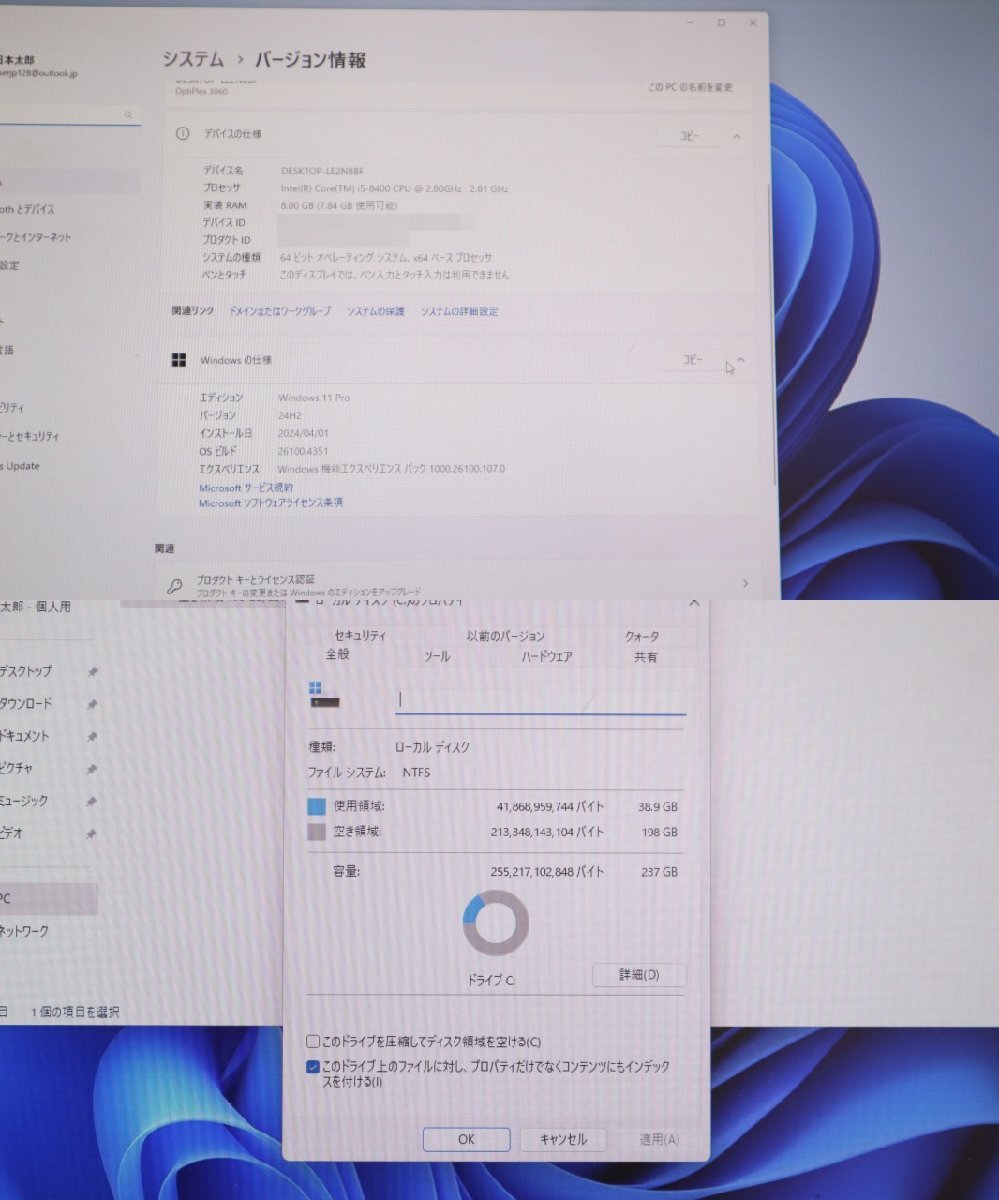Click the key icon for プロダクト キーとライセンス認証
This screenshot has width=999, height=1200.
click(174, 586)
